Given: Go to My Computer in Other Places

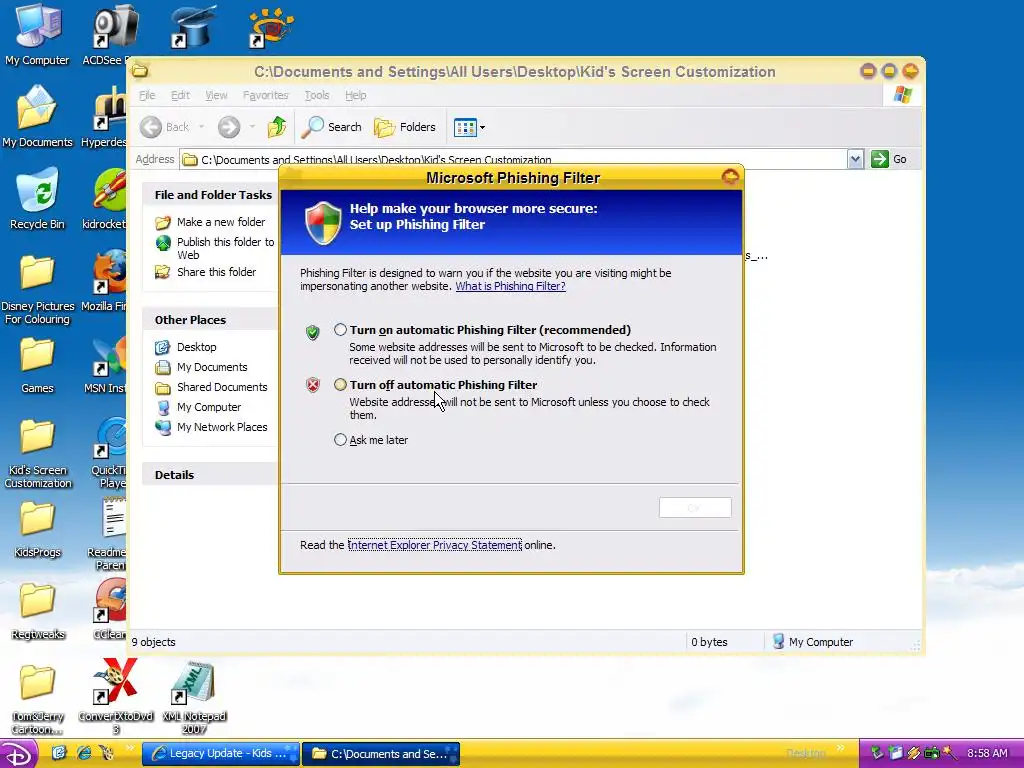Looking at the screenshot, I should (x=209, y=407).
